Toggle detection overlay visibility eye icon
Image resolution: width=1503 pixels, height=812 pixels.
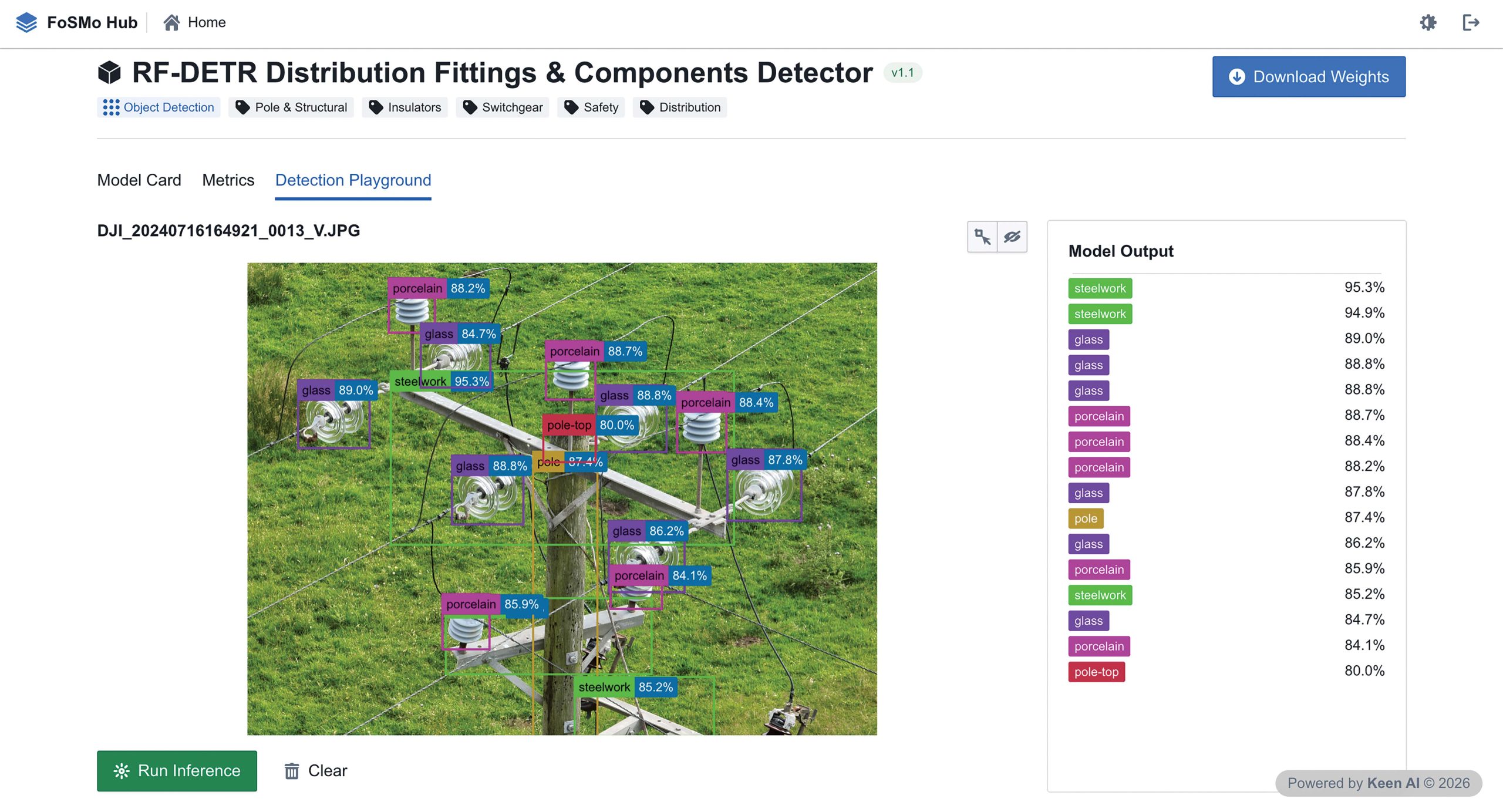(1012, 237)
